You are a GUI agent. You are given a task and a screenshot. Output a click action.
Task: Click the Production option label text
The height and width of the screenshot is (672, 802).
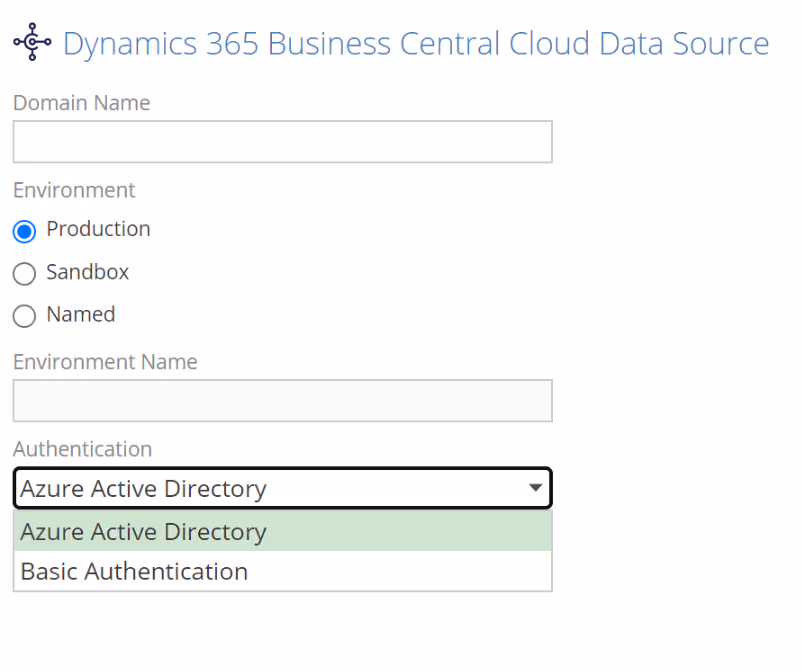pos(98,229)
